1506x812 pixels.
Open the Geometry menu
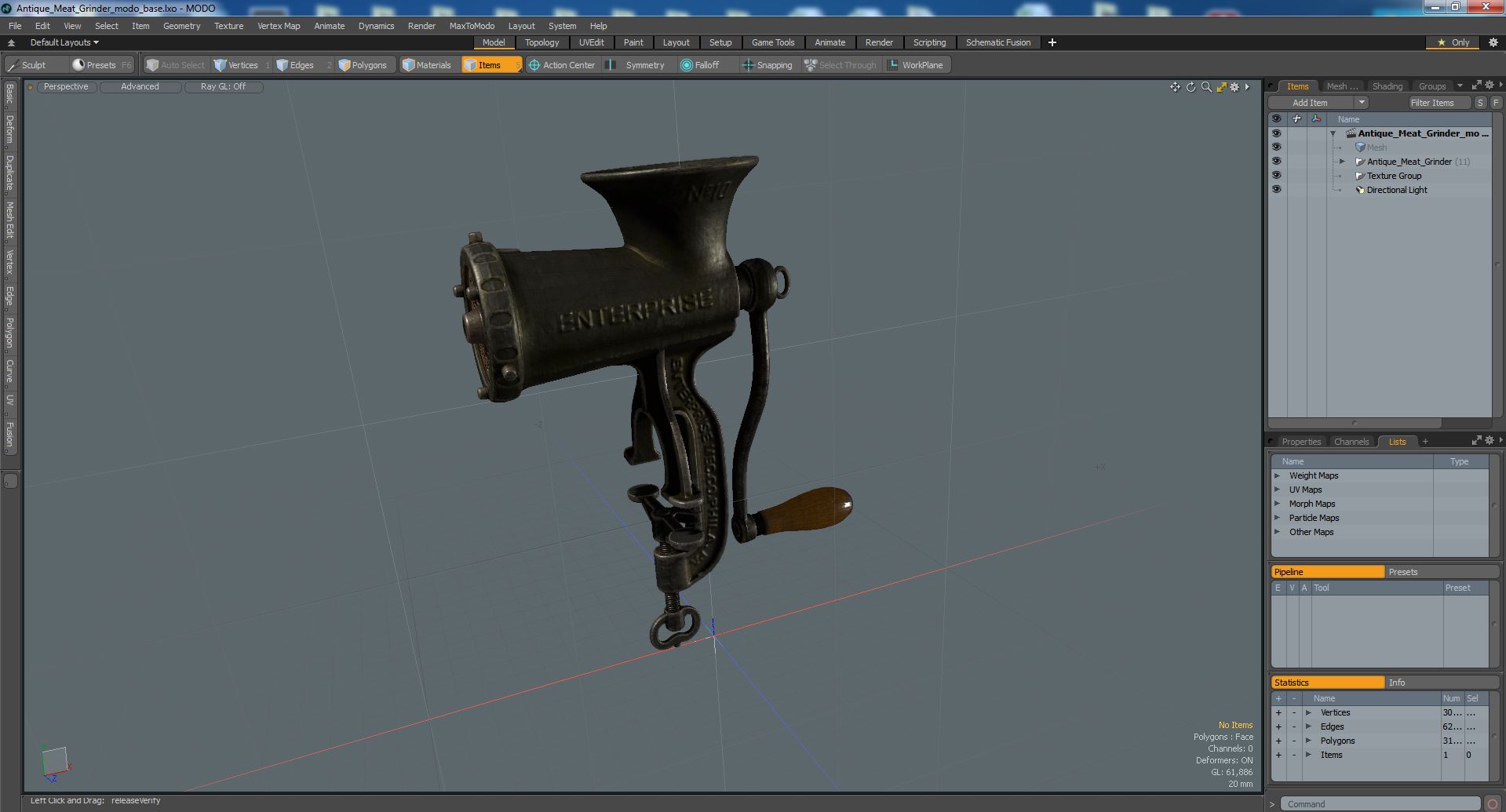[x=181, y=26]
